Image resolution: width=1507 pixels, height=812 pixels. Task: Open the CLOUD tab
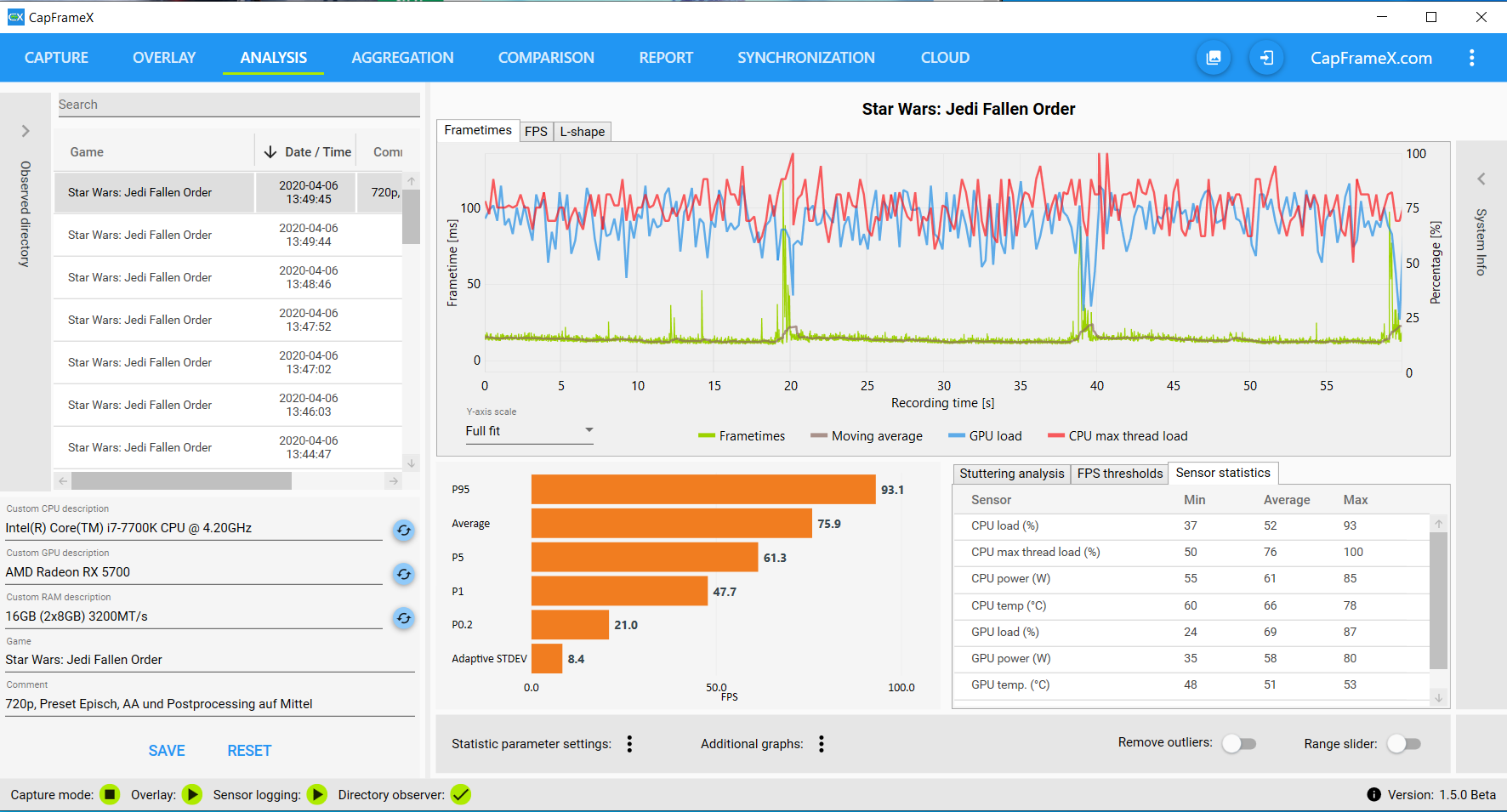coord(945,58)
